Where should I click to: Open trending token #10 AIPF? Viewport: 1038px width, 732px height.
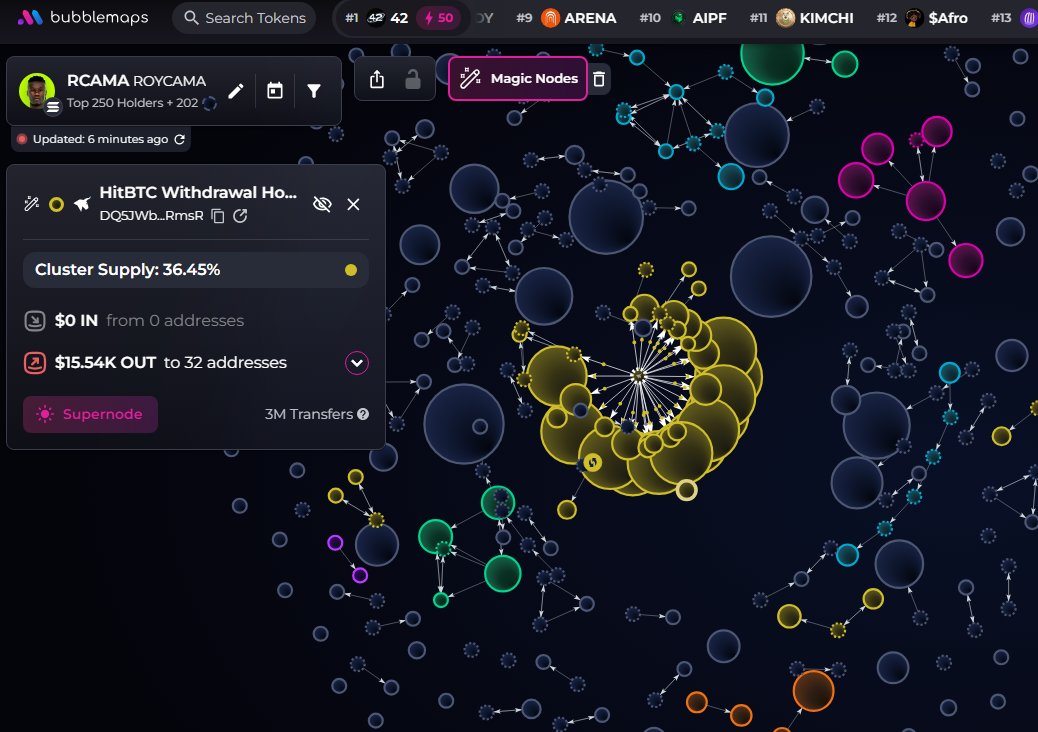coord(684,18)
